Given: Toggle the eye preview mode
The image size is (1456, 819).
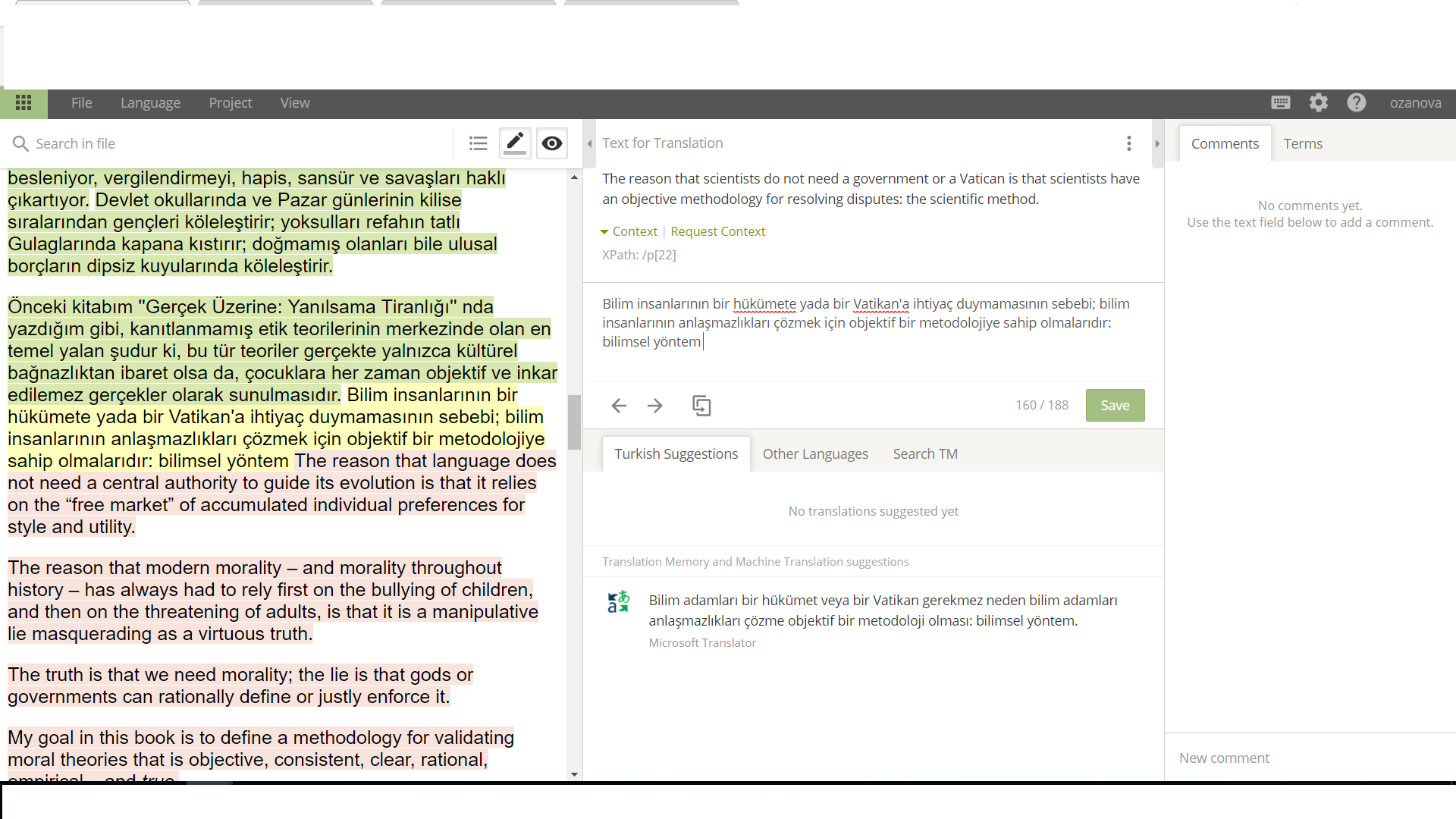Looking at the screenshot, I should click(x=552, y=143).
